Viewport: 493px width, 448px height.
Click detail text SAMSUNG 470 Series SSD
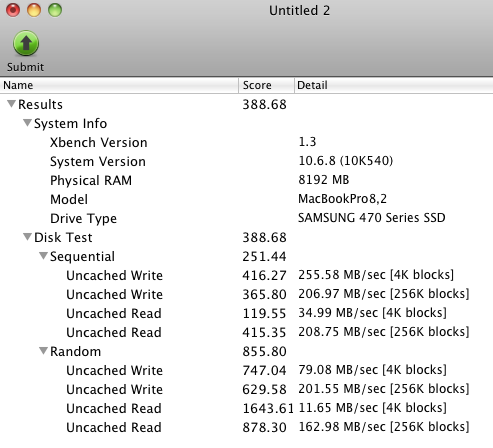[372, 218]
